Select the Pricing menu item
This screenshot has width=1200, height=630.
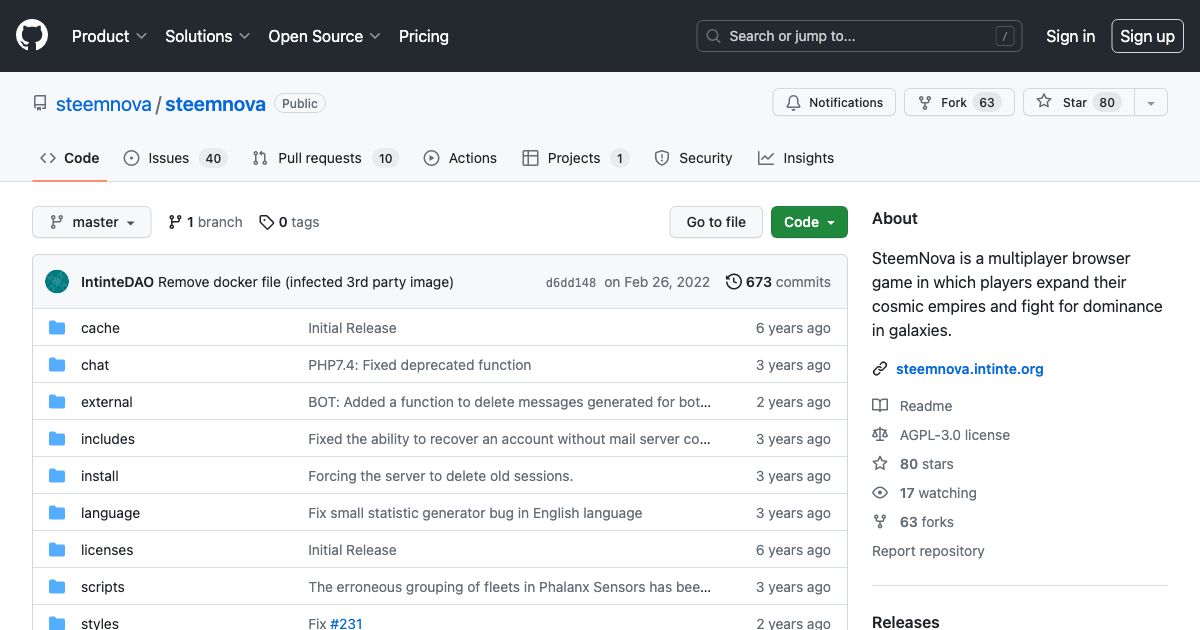pos(423,36)
